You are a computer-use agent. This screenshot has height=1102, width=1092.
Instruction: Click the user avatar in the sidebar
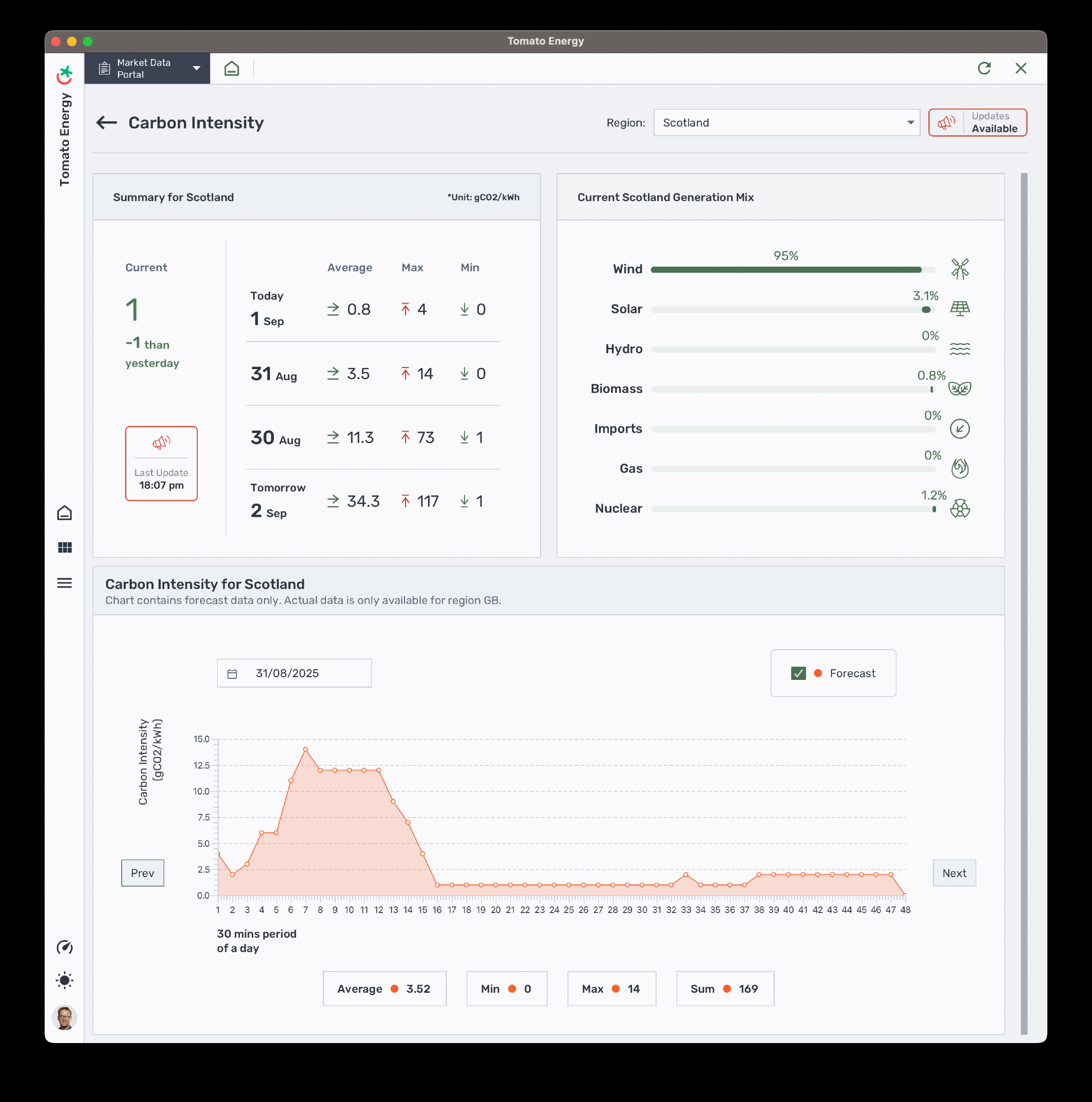[x=65, y=1017]
